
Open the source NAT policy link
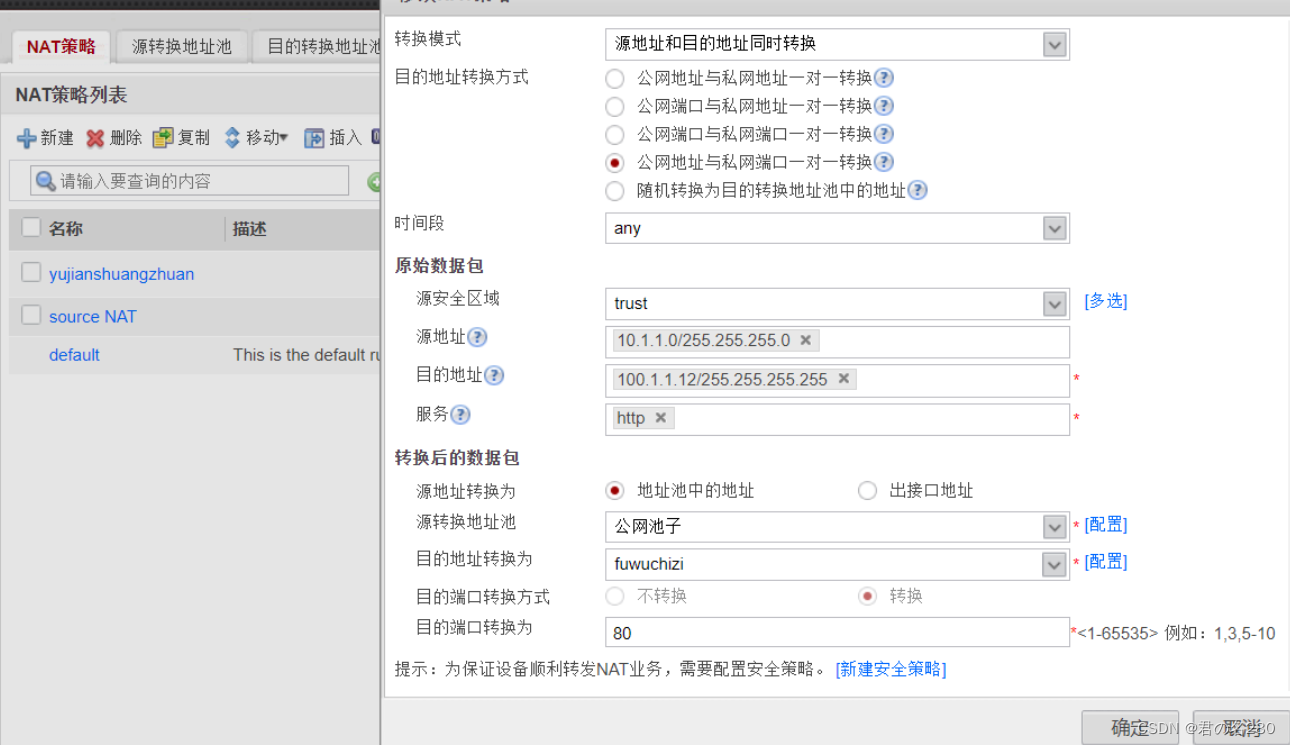point(93,317)
